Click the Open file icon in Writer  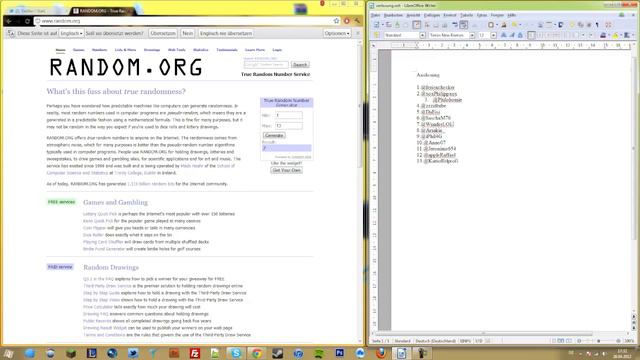tap(389, 25)
